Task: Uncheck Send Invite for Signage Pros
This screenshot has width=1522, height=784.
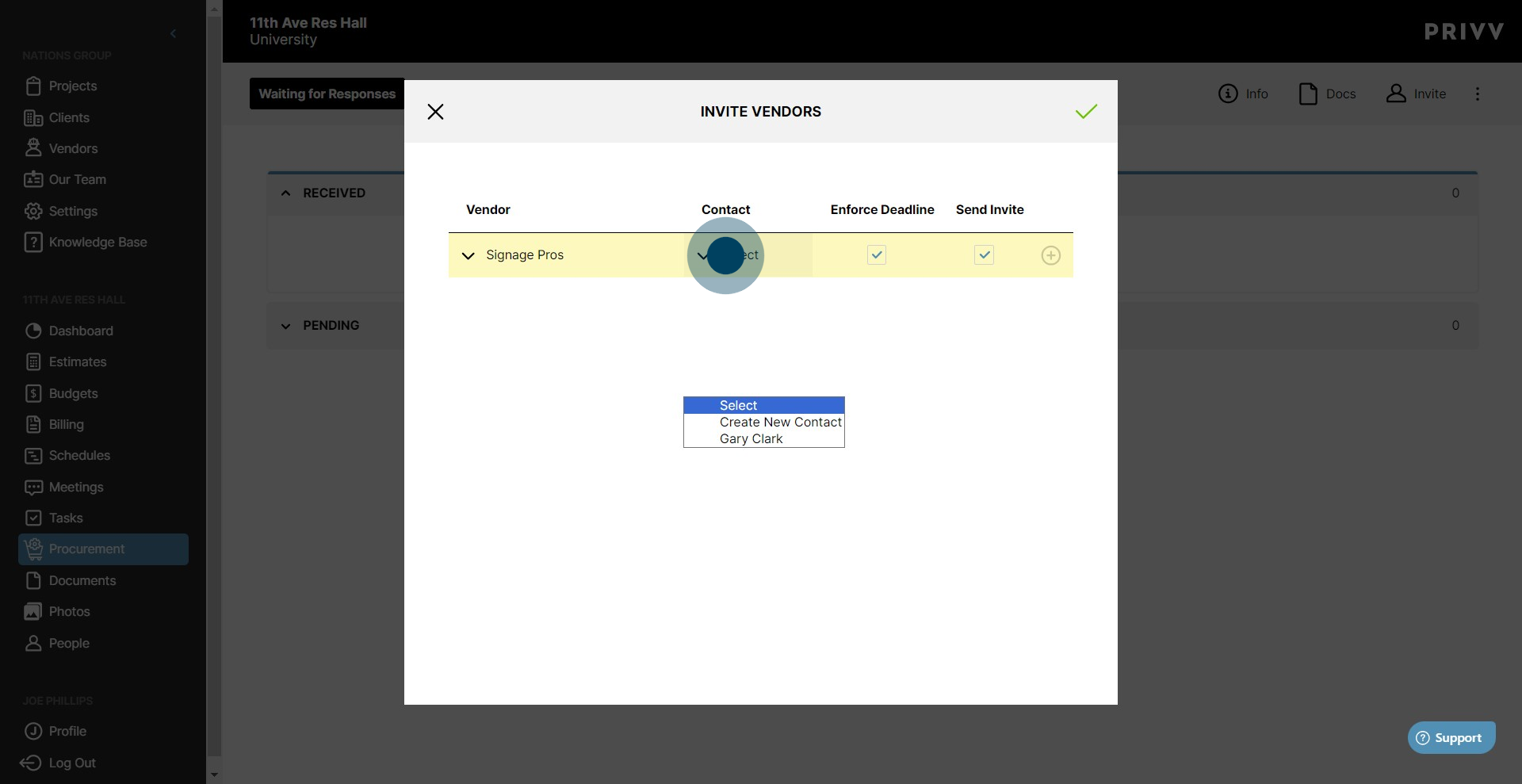Action: pos(983,255)
